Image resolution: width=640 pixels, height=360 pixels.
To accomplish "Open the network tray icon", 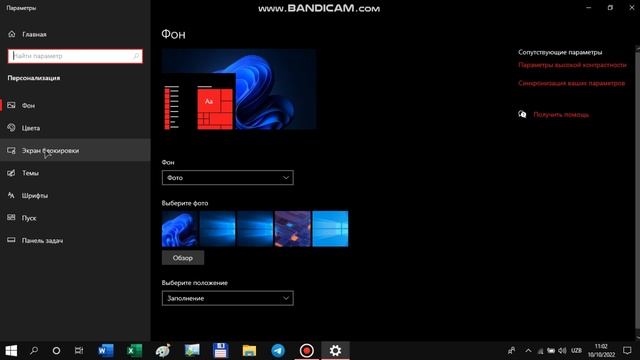I will tap(540, 351).
